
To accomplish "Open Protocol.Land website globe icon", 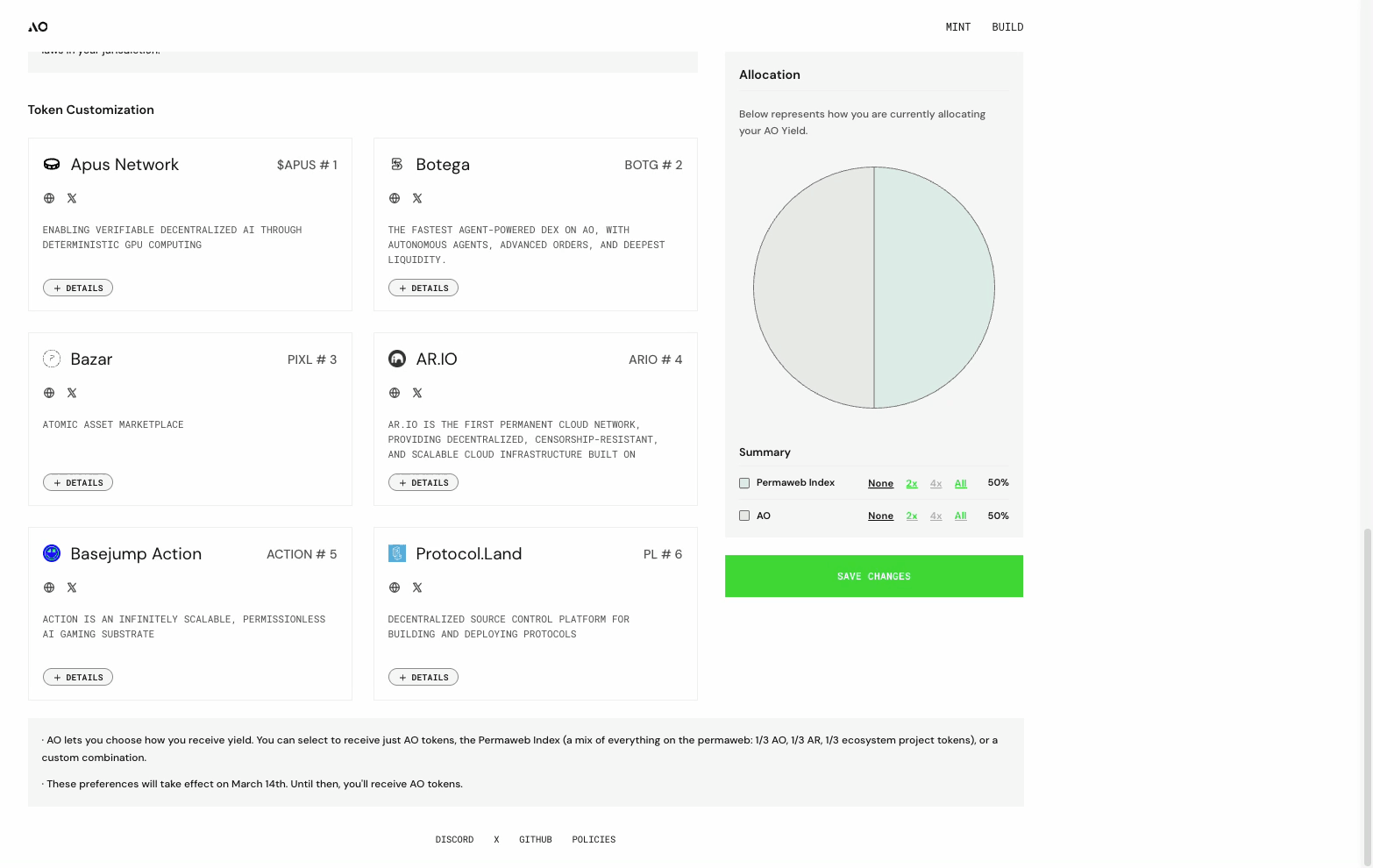I will [x=395, y=587].
